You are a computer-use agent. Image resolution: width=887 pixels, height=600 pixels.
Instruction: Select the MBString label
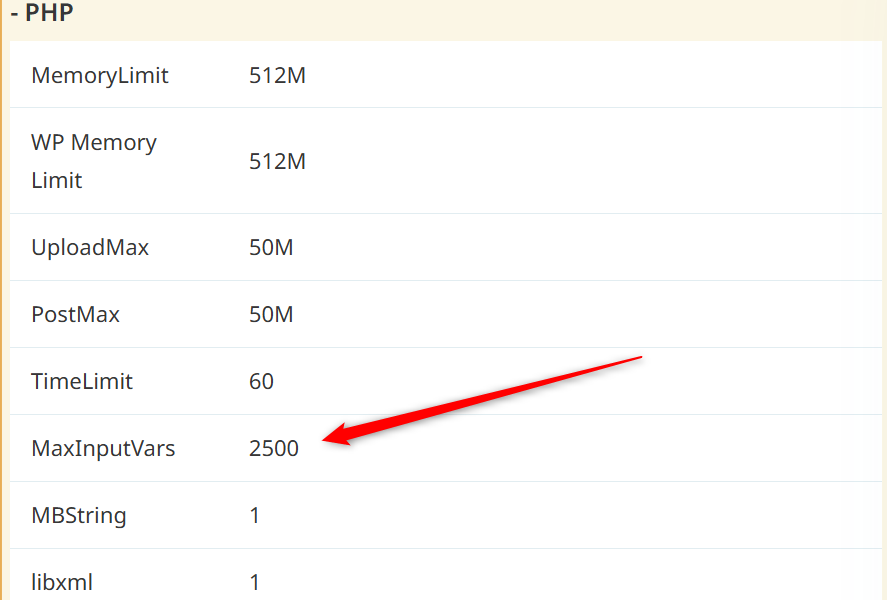79,515
